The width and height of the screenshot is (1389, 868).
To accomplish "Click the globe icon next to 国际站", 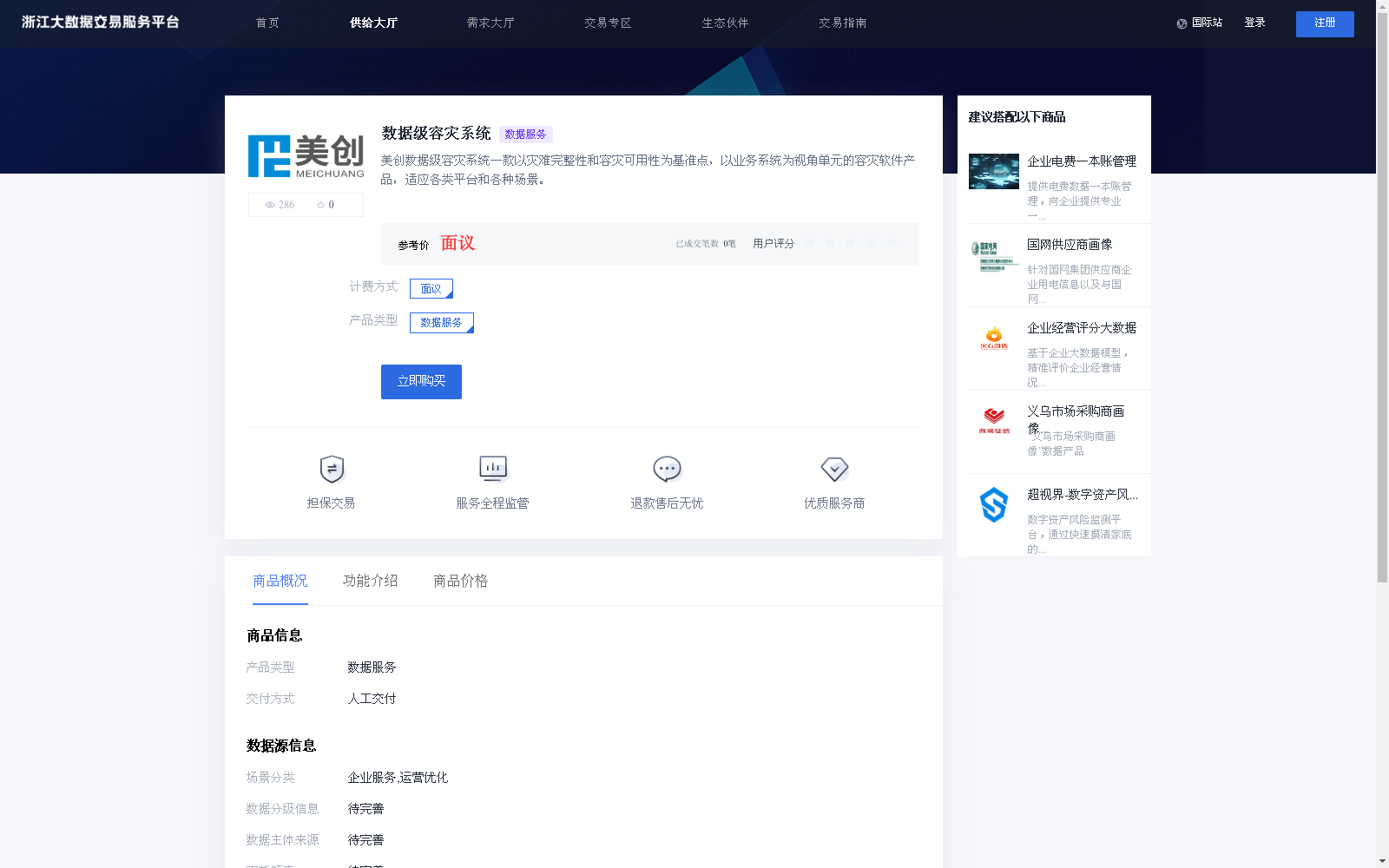I will tap(1182, 23).
